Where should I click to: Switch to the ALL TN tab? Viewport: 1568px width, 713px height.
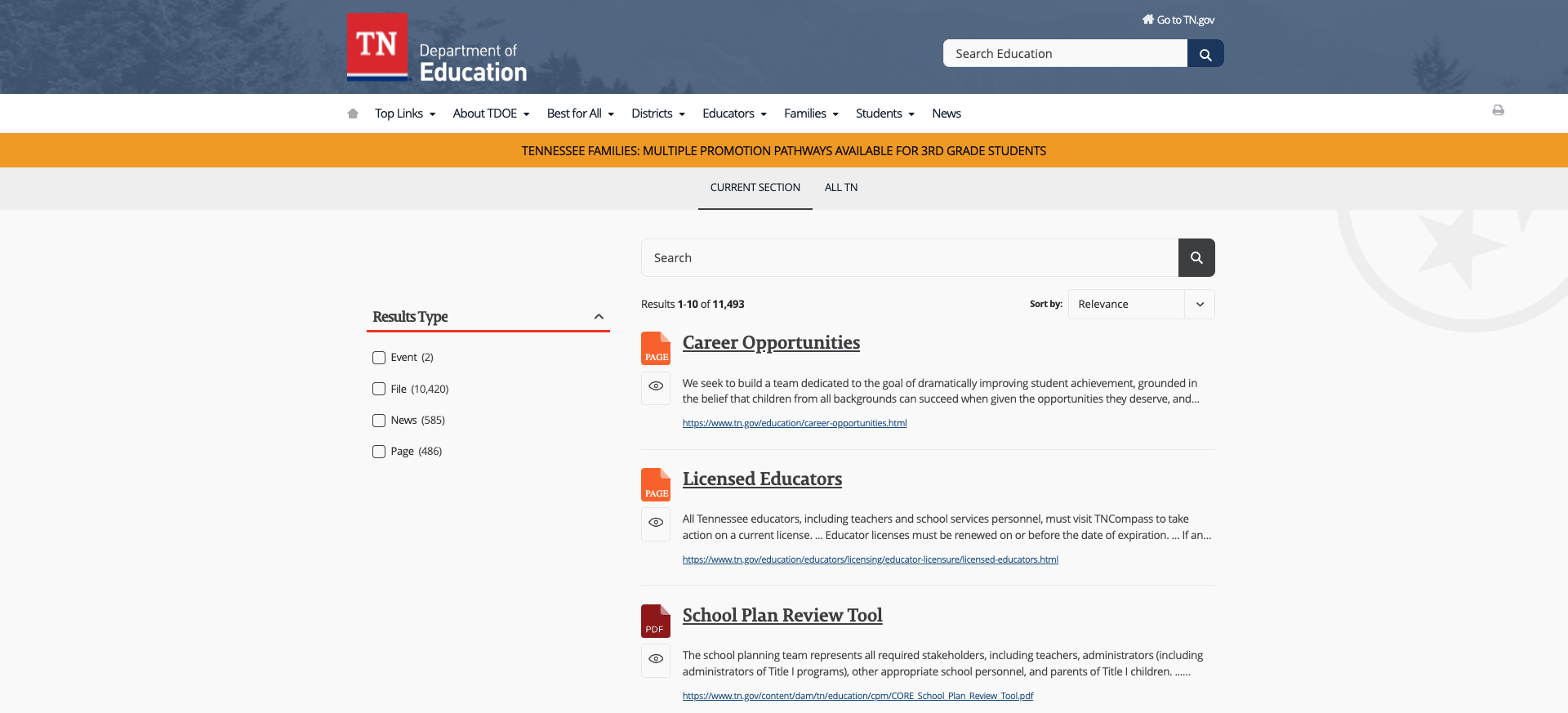(841, 188)
